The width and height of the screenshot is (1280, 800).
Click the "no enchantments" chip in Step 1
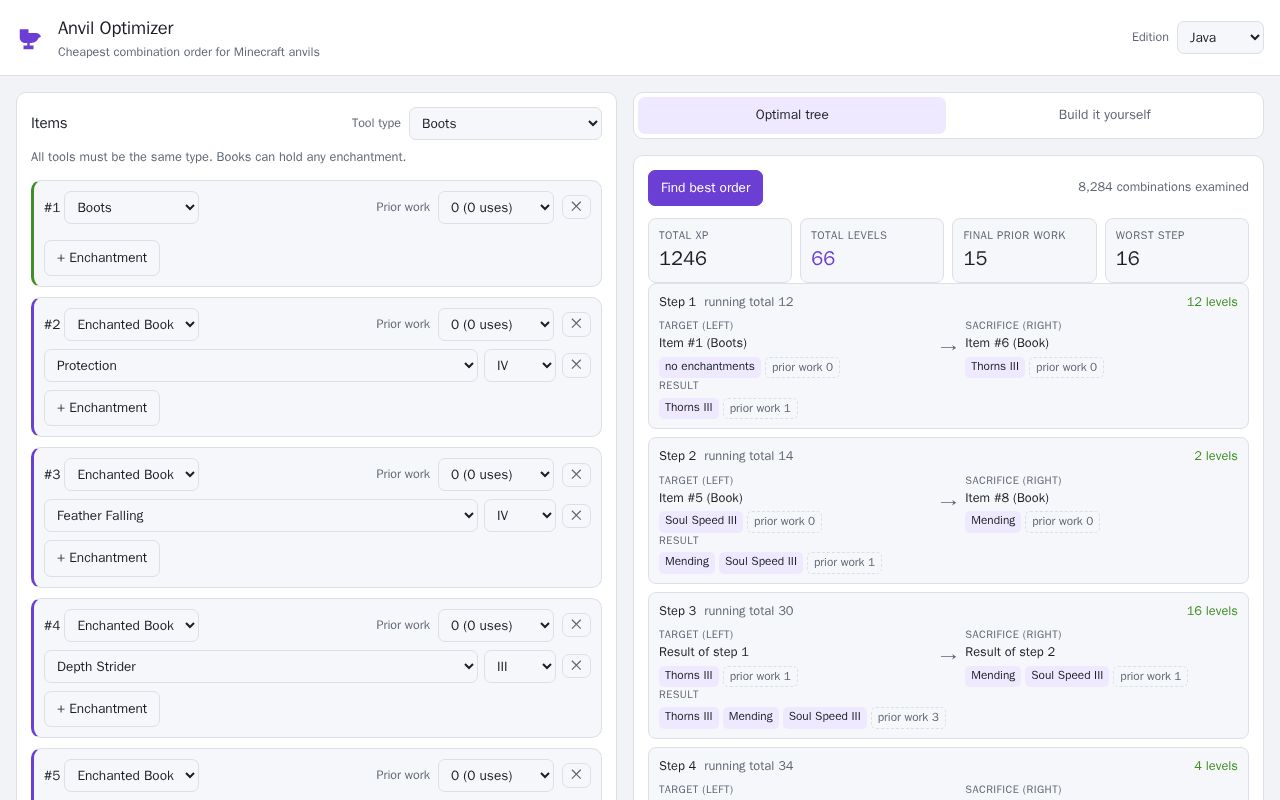point(710,367)
